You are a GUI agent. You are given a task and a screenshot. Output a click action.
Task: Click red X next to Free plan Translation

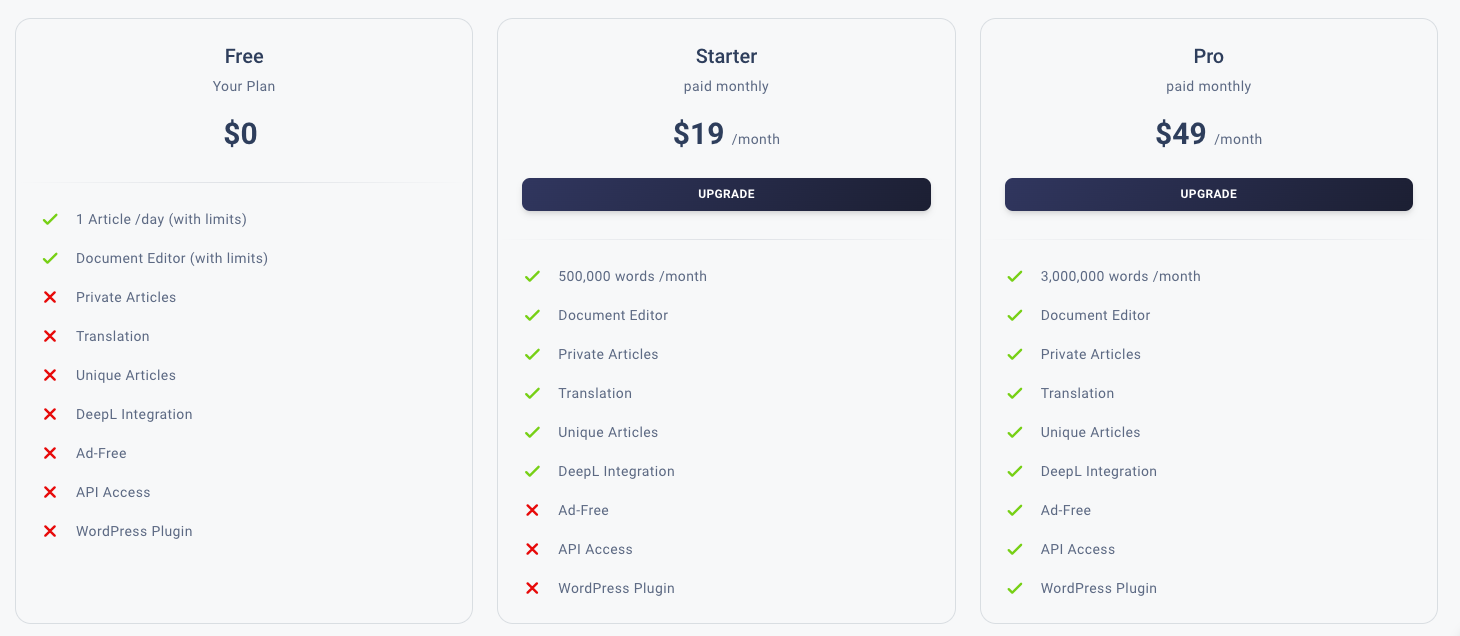tap(50, 336)
